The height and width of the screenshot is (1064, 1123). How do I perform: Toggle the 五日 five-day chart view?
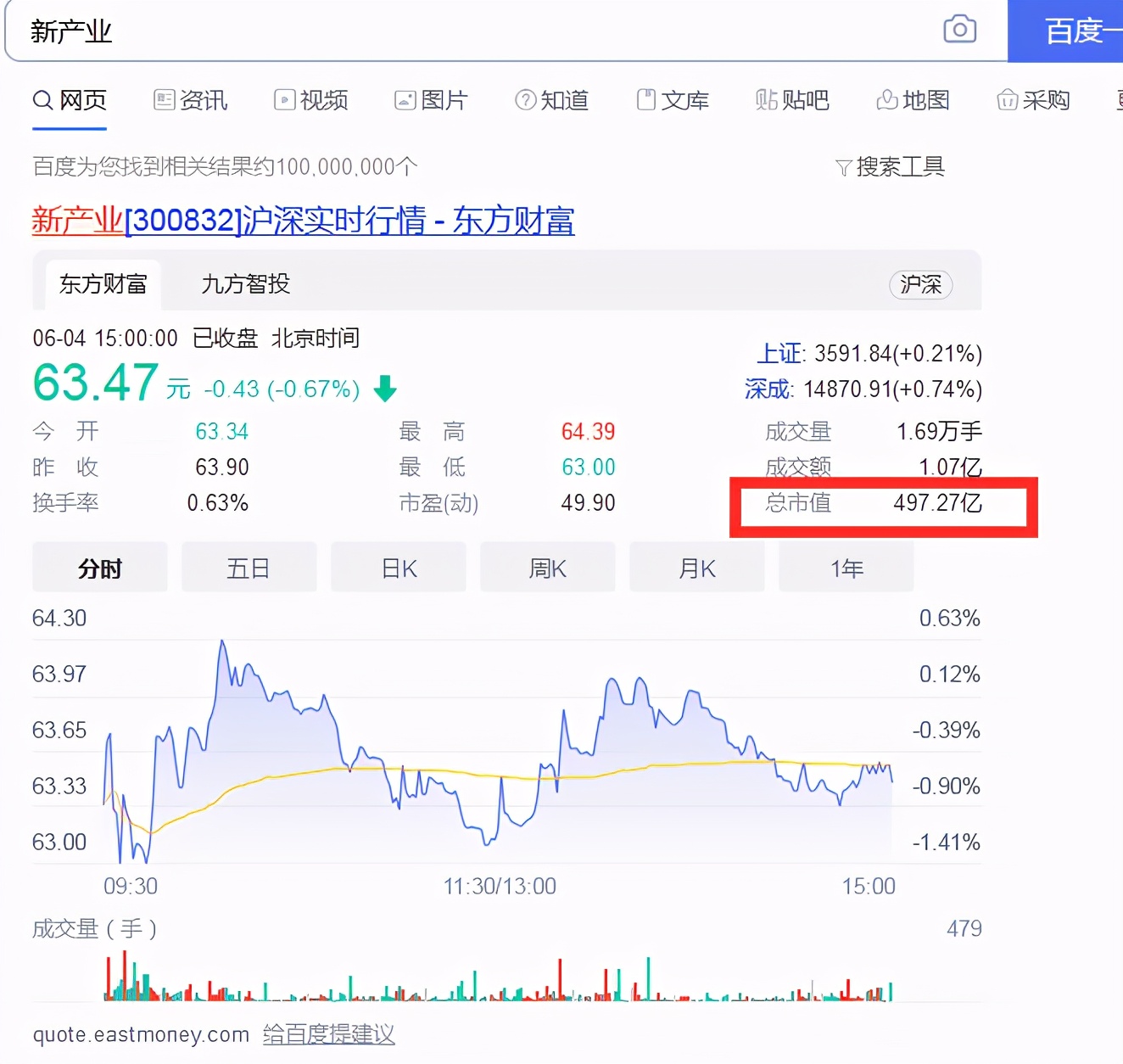point(249,567)
